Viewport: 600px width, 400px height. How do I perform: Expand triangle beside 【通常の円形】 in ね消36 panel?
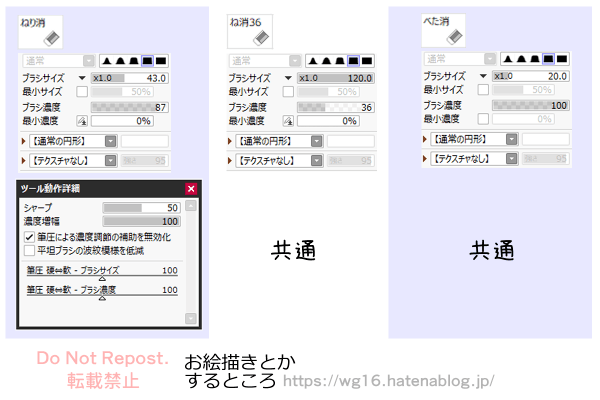(x=230, y=141)
